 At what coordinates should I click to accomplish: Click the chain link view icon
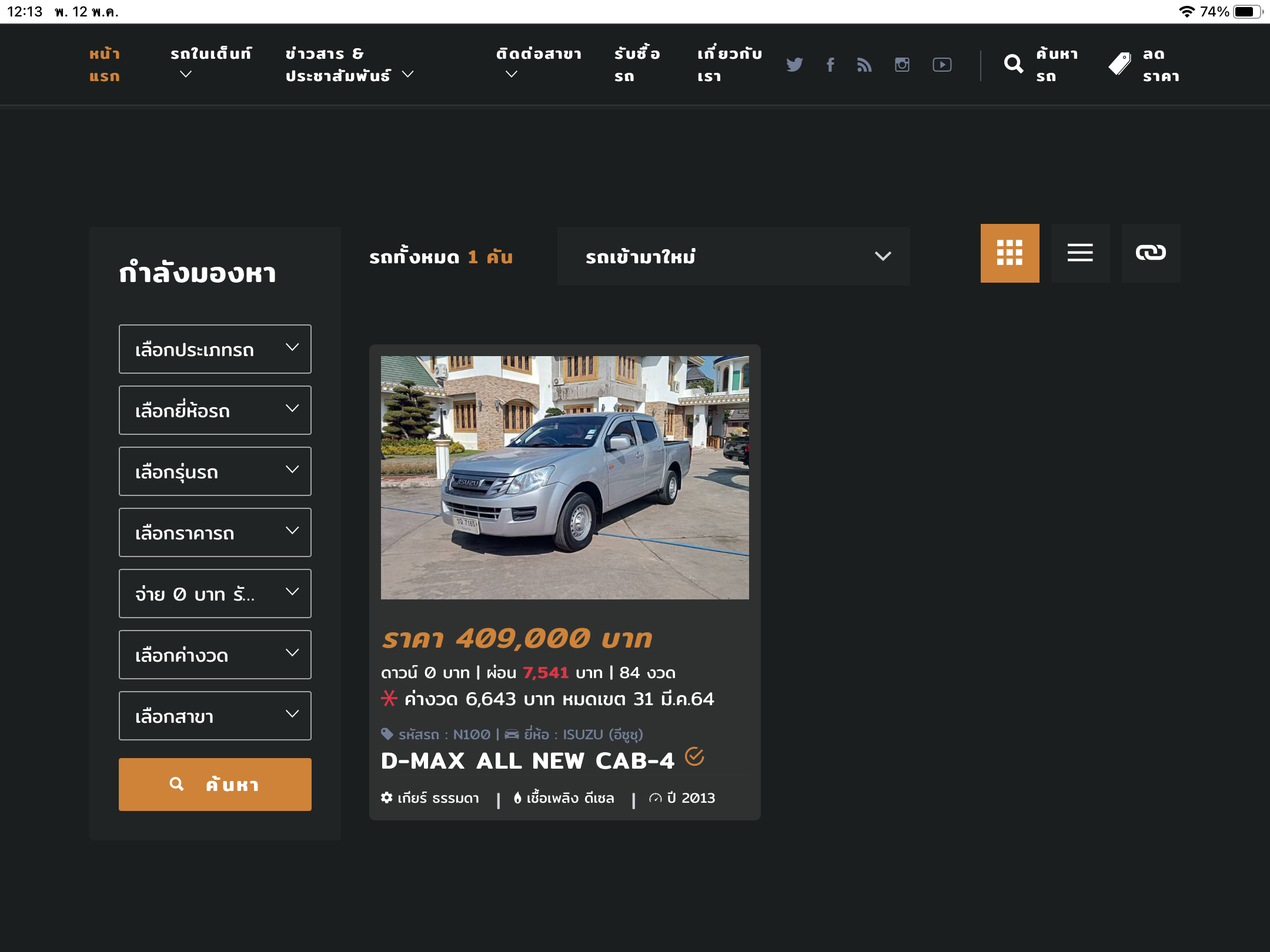(x=1151, y=253)
